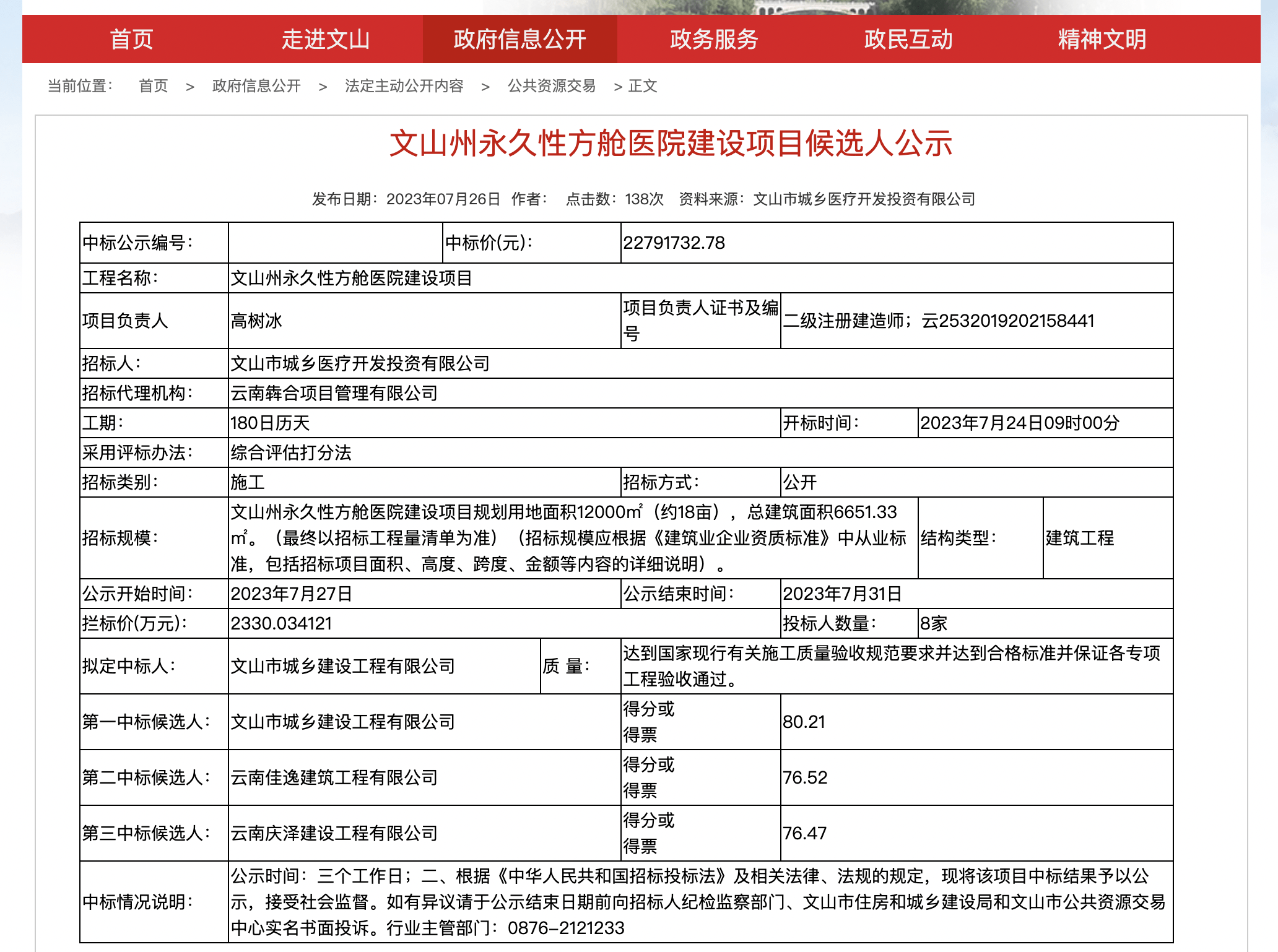Viewport: 1278px width, 952px height.
Task: Click the 发布日期 2023年07月26日 text
Action: (x=406, y=199)
